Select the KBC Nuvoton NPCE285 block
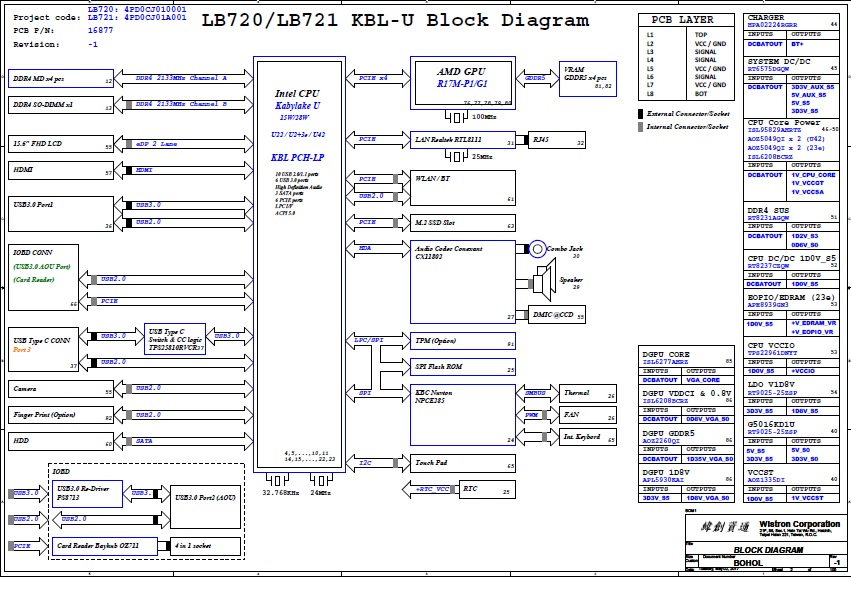 tap(463, 415)
